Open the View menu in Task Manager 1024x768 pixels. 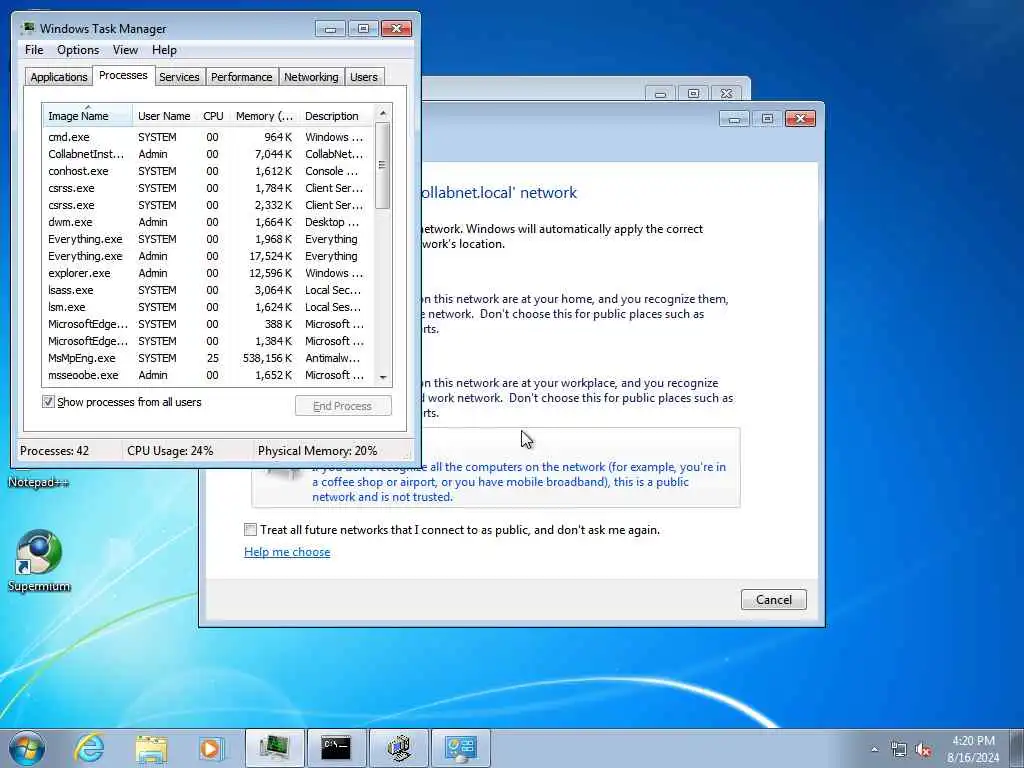pyautogui.click(x=125, y=50)
